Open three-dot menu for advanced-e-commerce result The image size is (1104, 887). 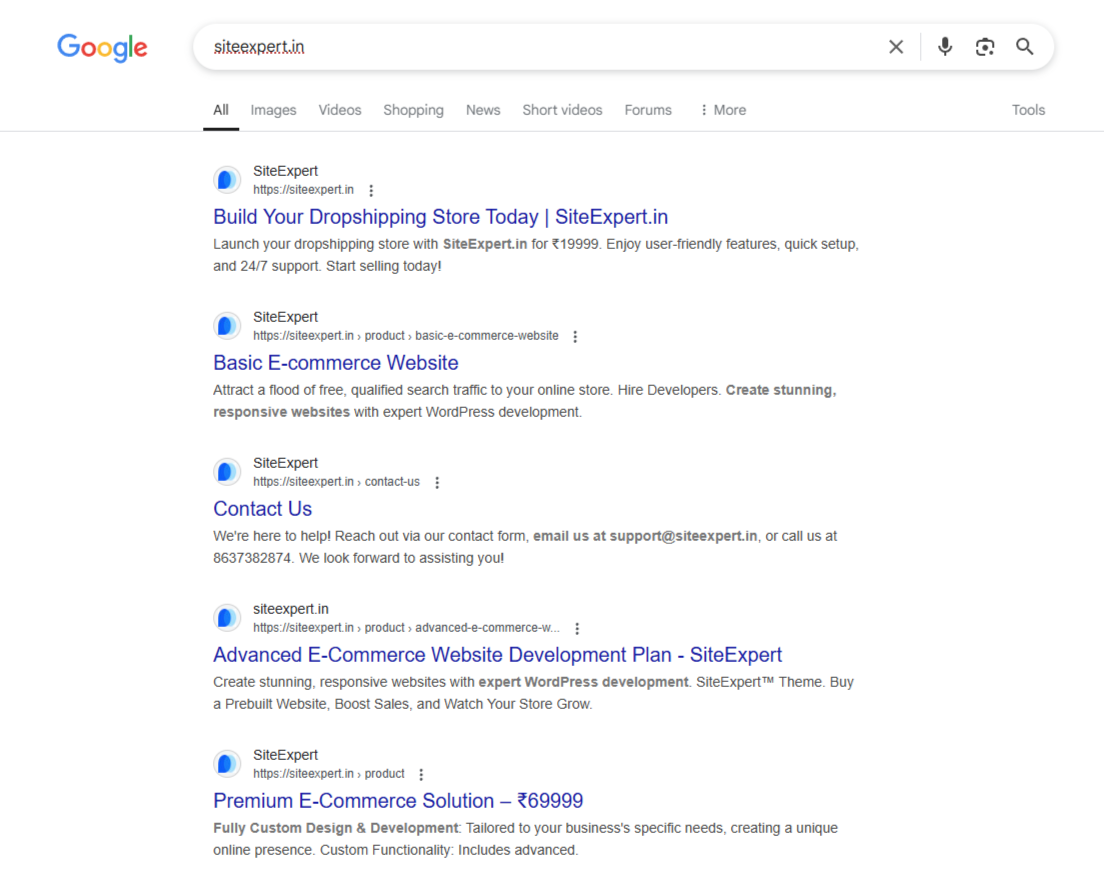click(577, 628)
